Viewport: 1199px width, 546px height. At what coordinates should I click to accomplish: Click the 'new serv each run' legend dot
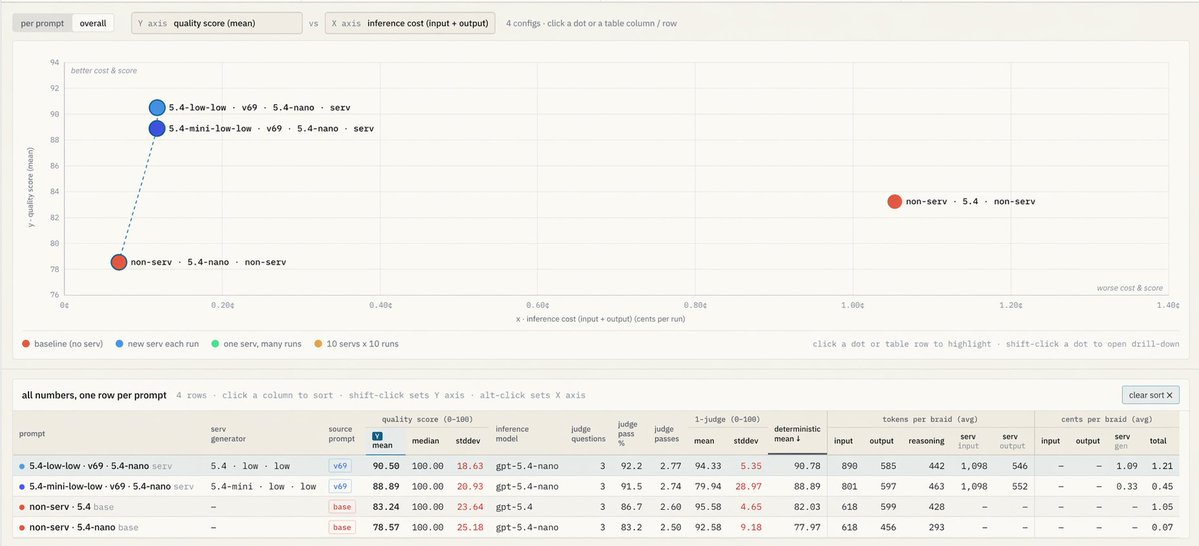coord(120,344)
